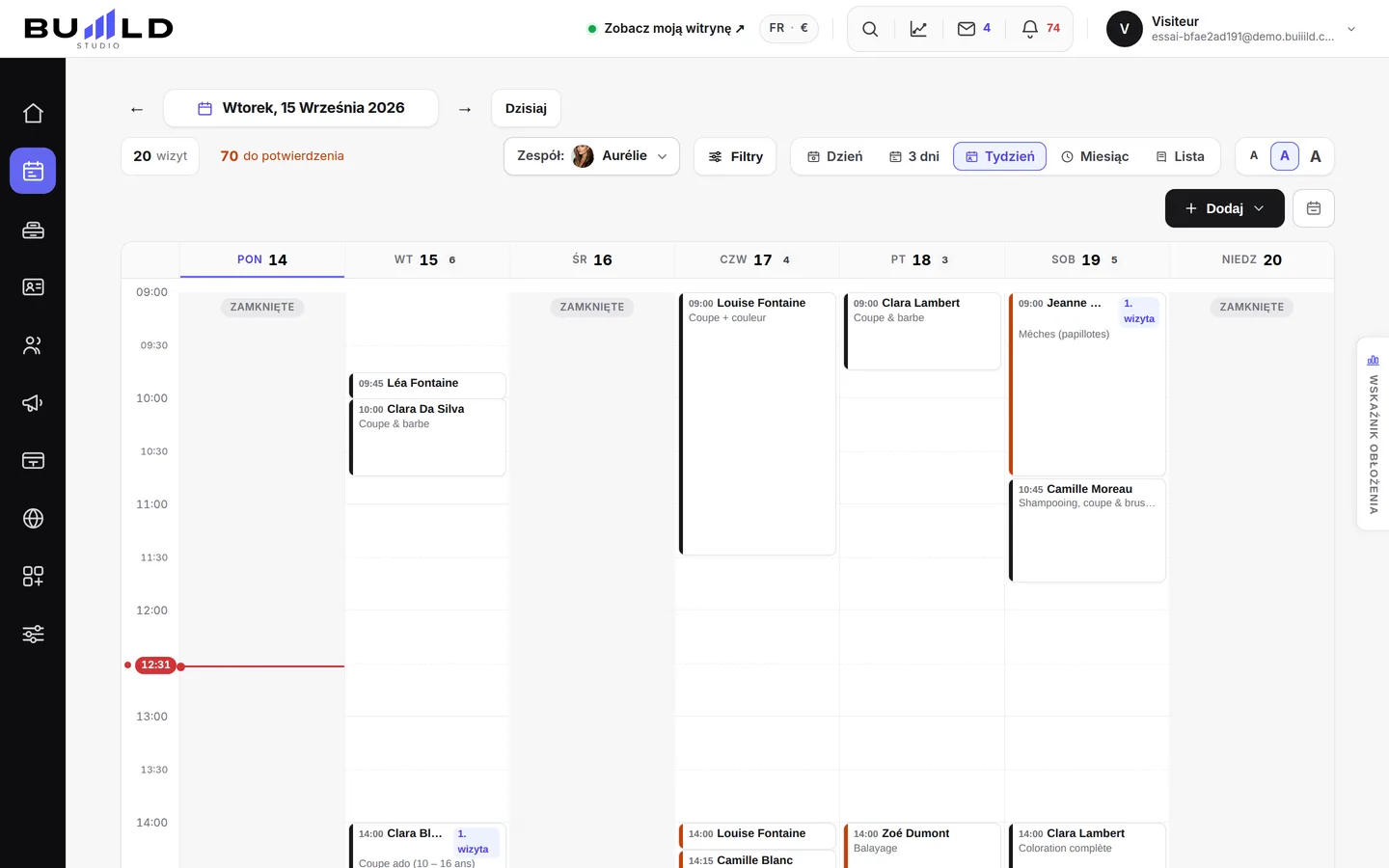The width and height of the screenshot is (1389, 868).
Task: Open Clara Lambert 09:00 Coupe & barbe appointment
Action: (x=922, y=331)
